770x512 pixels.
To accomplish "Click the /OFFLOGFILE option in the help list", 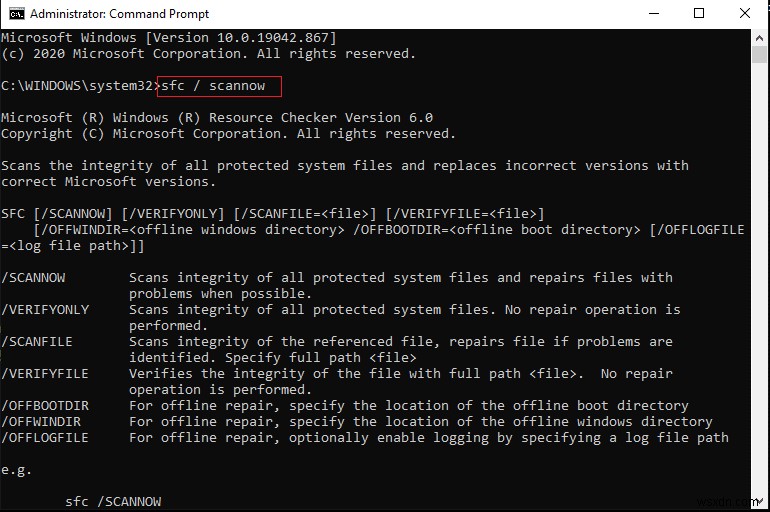I will 45,438.
